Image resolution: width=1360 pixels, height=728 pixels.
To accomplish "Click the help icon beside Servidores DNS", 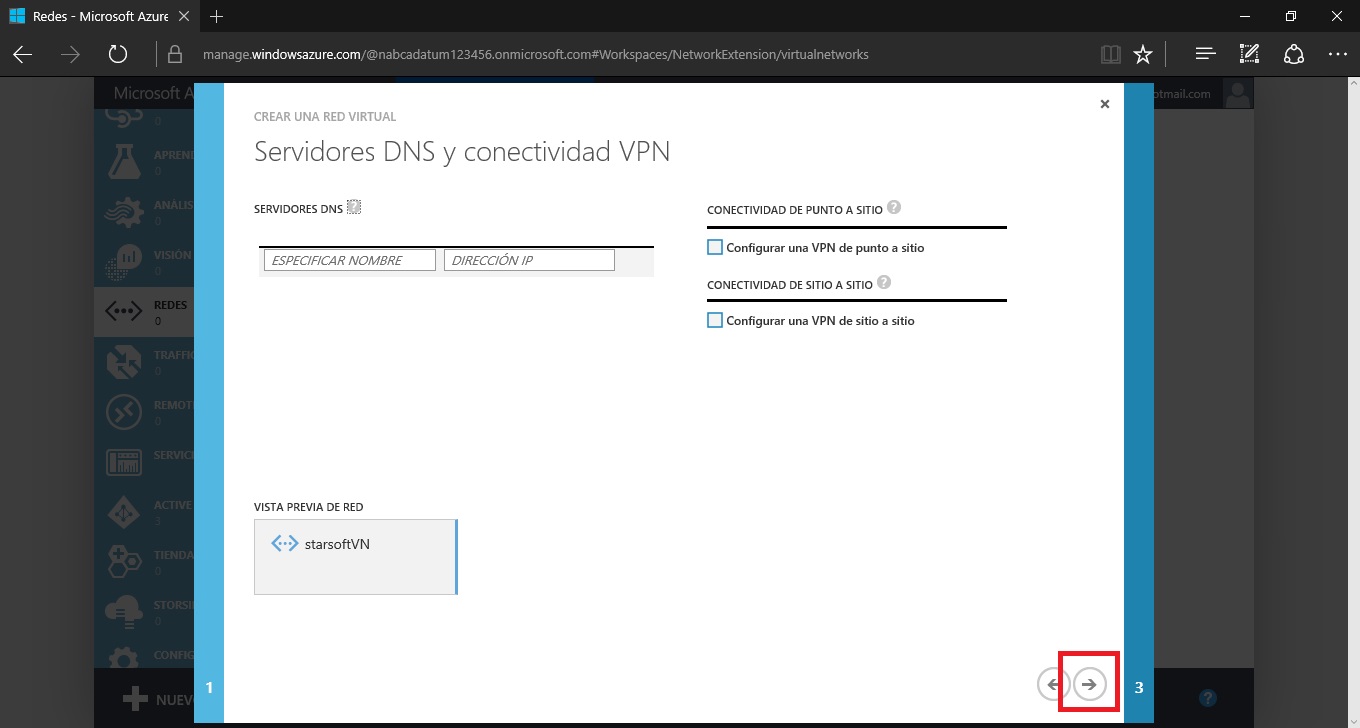I will [x=353, y=208].
